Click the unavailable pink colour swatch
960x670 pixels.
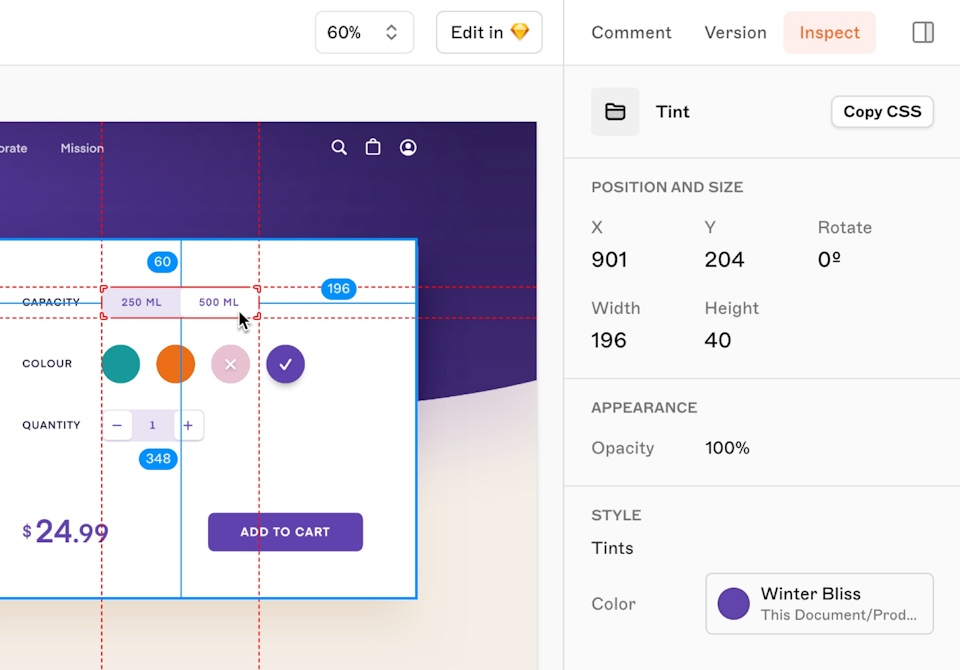(x=230, y=364)
